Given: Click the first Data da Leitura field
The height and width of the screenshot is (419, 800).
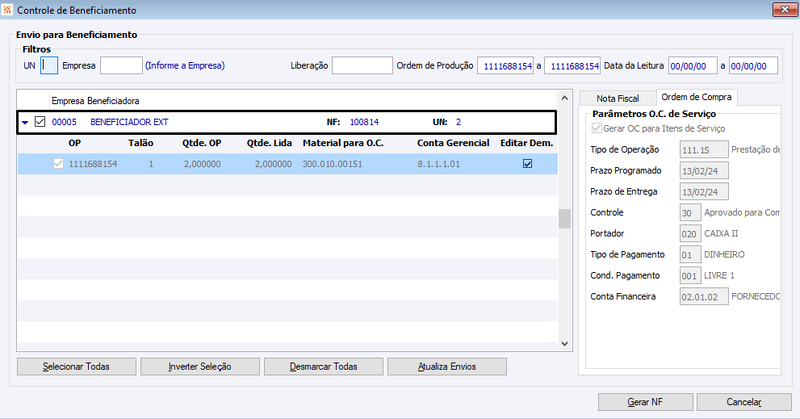Looking at the screenshot, I should [x=692, y=66].
